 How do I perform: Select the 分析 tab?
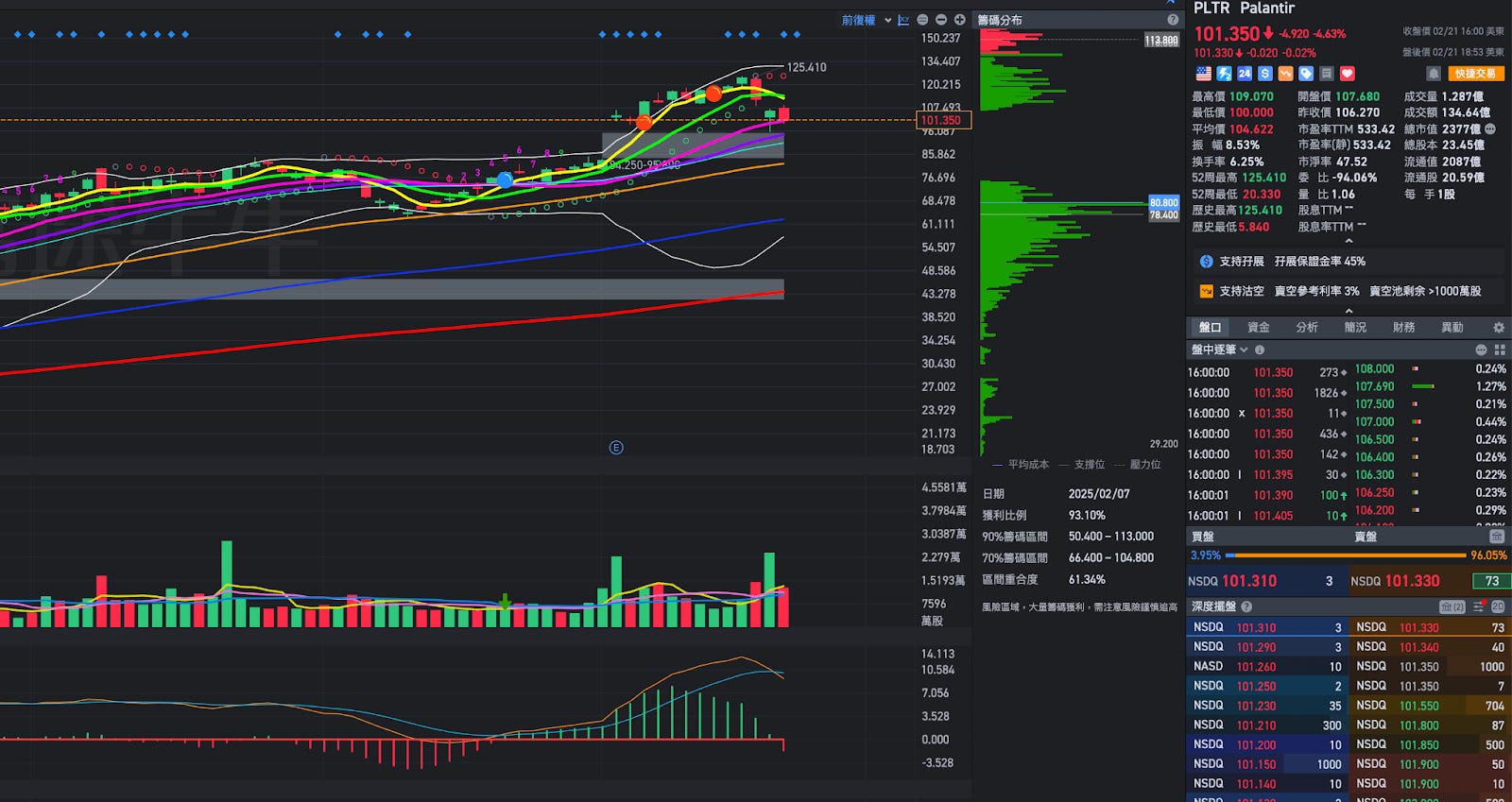pyautogui.click(x=1307, y=328)
